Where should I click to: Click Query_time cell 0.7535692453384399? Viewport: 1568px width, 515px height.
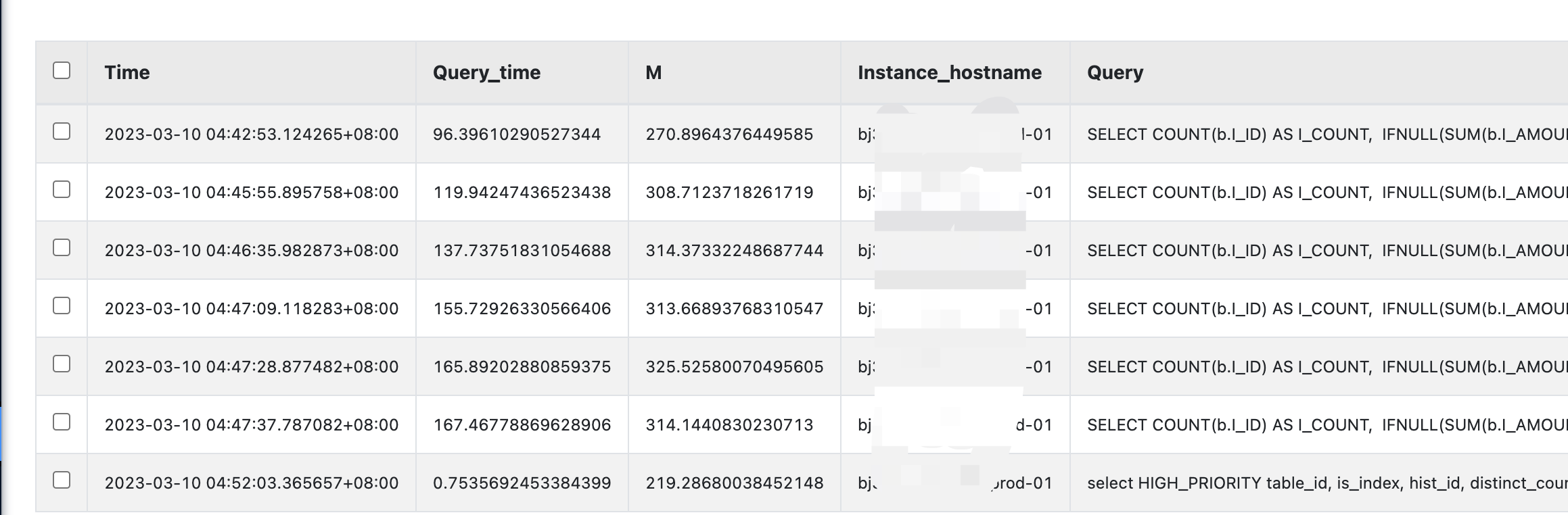(x=522, y=483)
